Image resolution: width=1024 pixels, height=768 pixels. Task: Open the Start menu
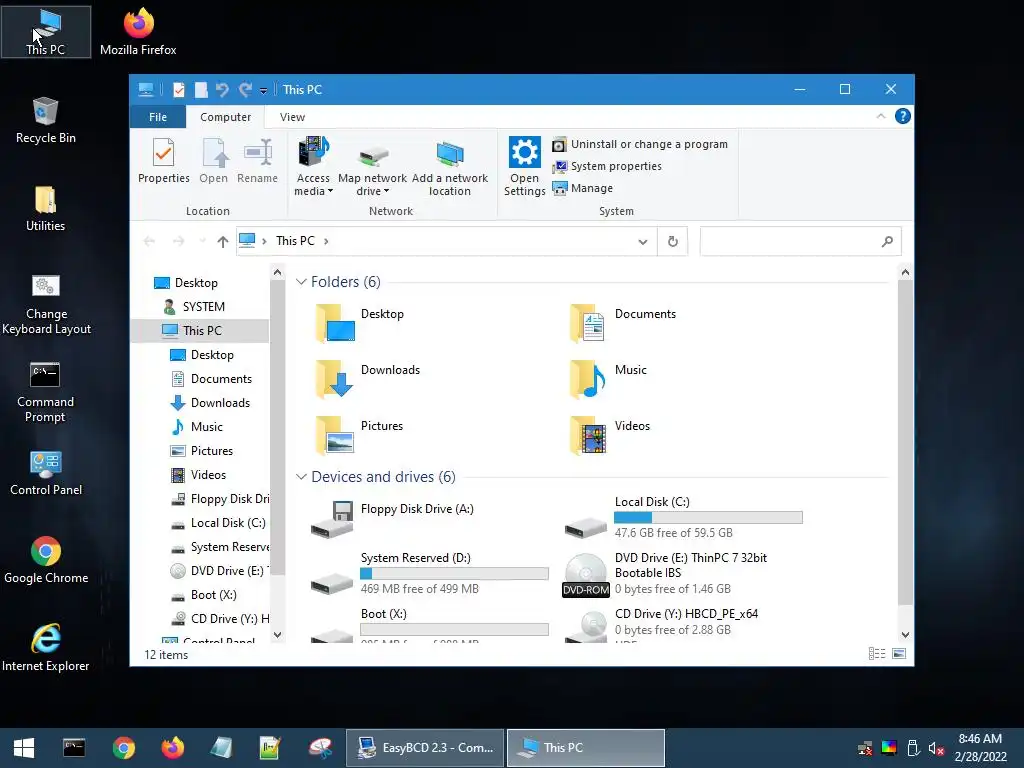tap(24, 748)
